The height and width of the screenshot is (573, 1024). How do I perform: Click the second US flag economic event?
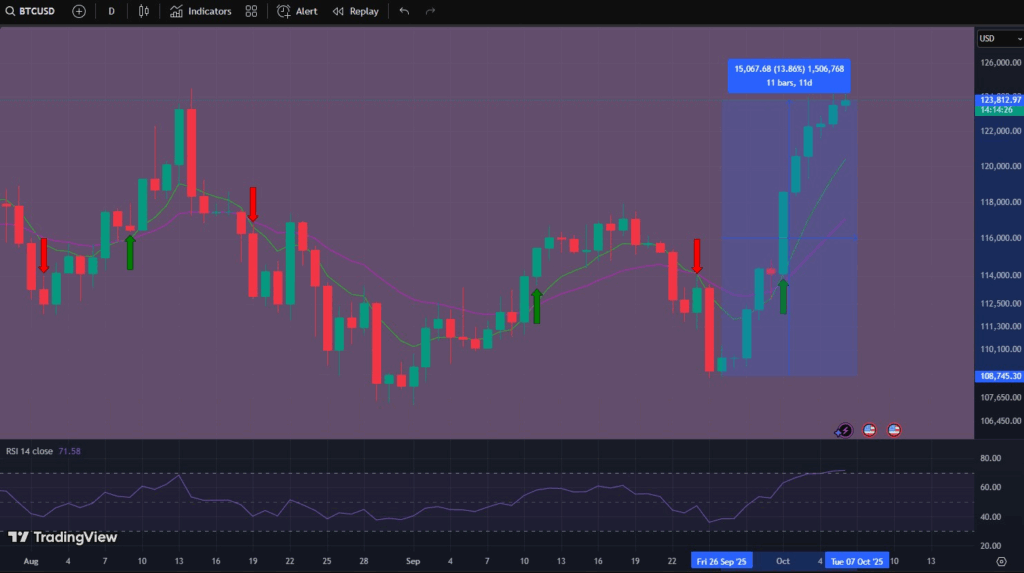click(894, 430)
